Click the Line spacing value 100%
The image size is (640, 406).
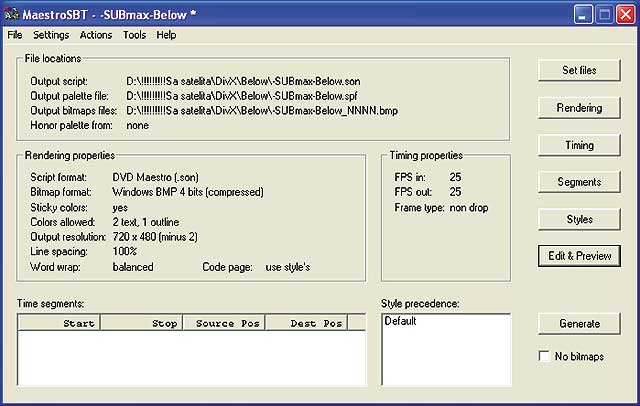click(124, 251)
